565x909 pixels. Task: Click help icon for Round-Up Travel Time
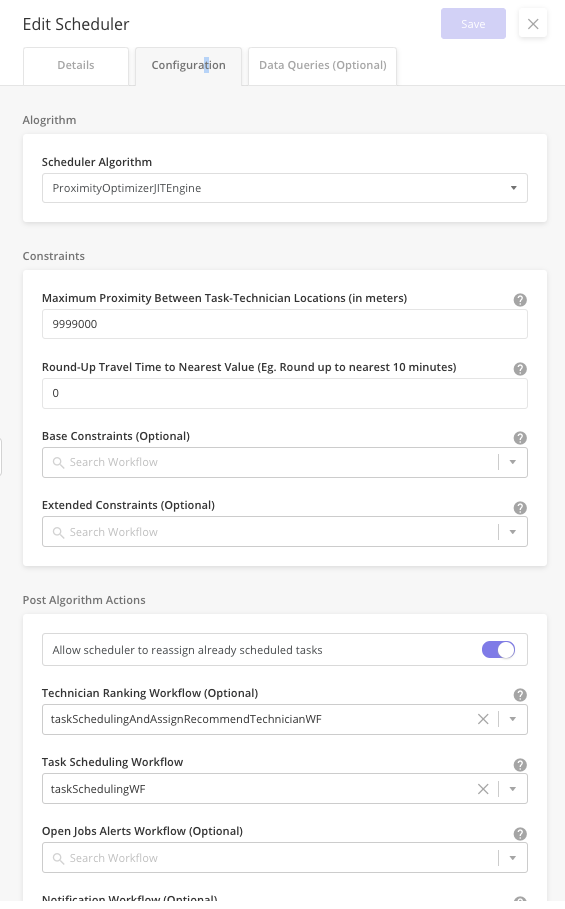[x=520, y=369]
